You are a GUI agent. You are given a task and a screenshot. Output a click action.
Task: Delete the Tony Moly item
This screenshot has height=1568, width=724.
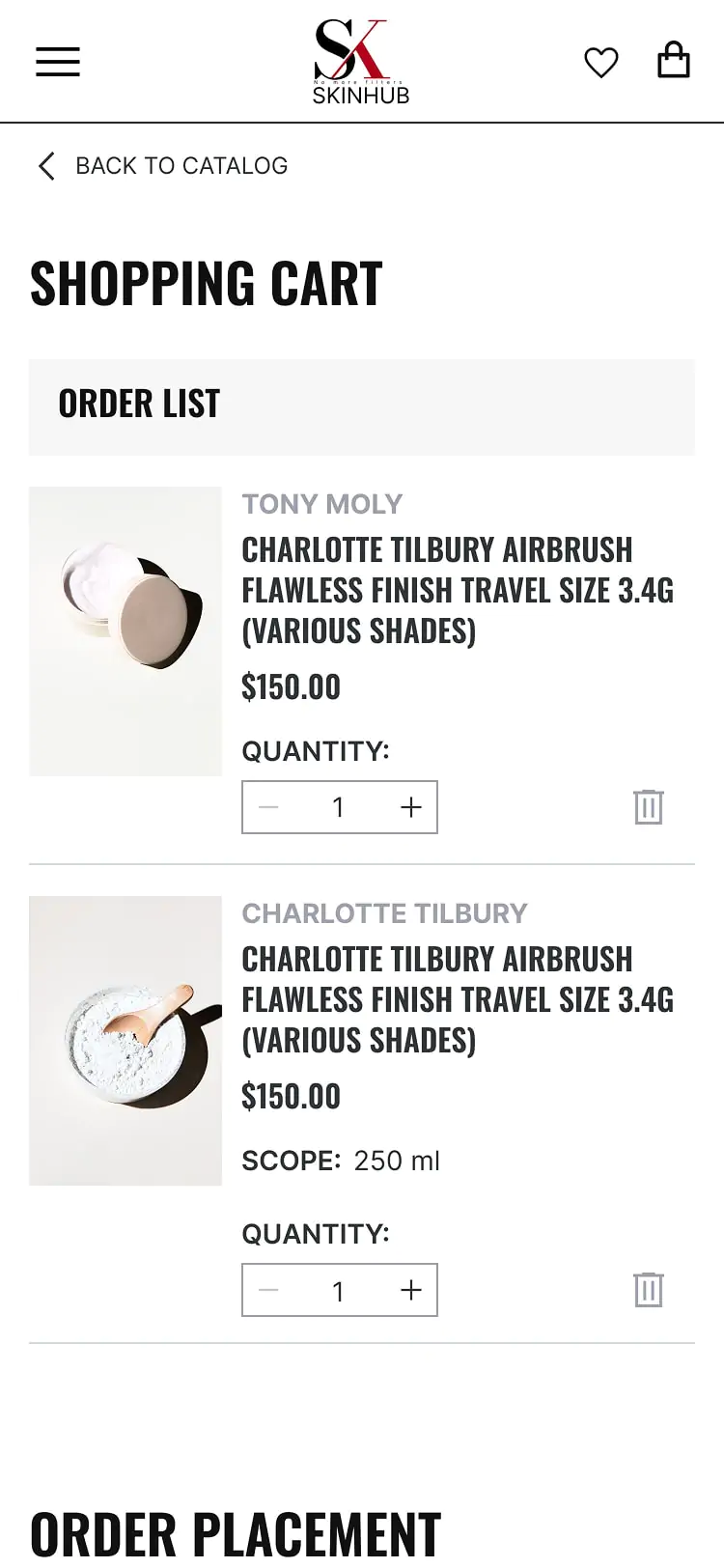click(x=648, y=807)
